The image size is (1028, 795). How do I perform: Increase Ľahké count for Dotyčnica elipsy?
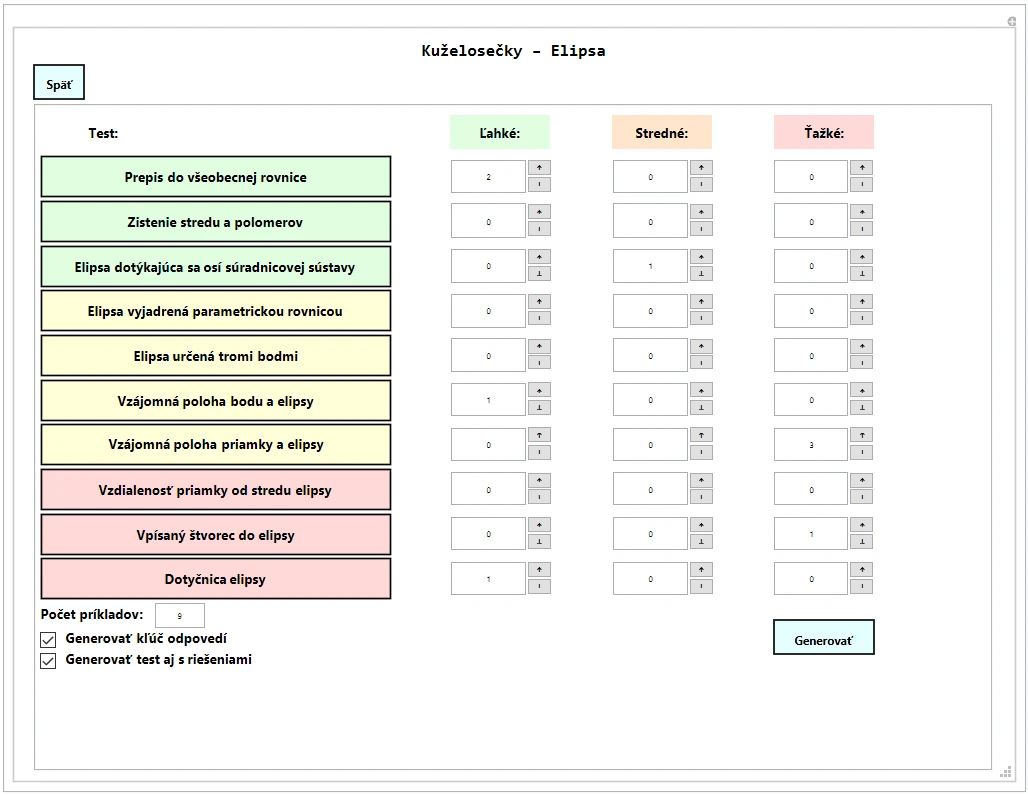point(539,570)
